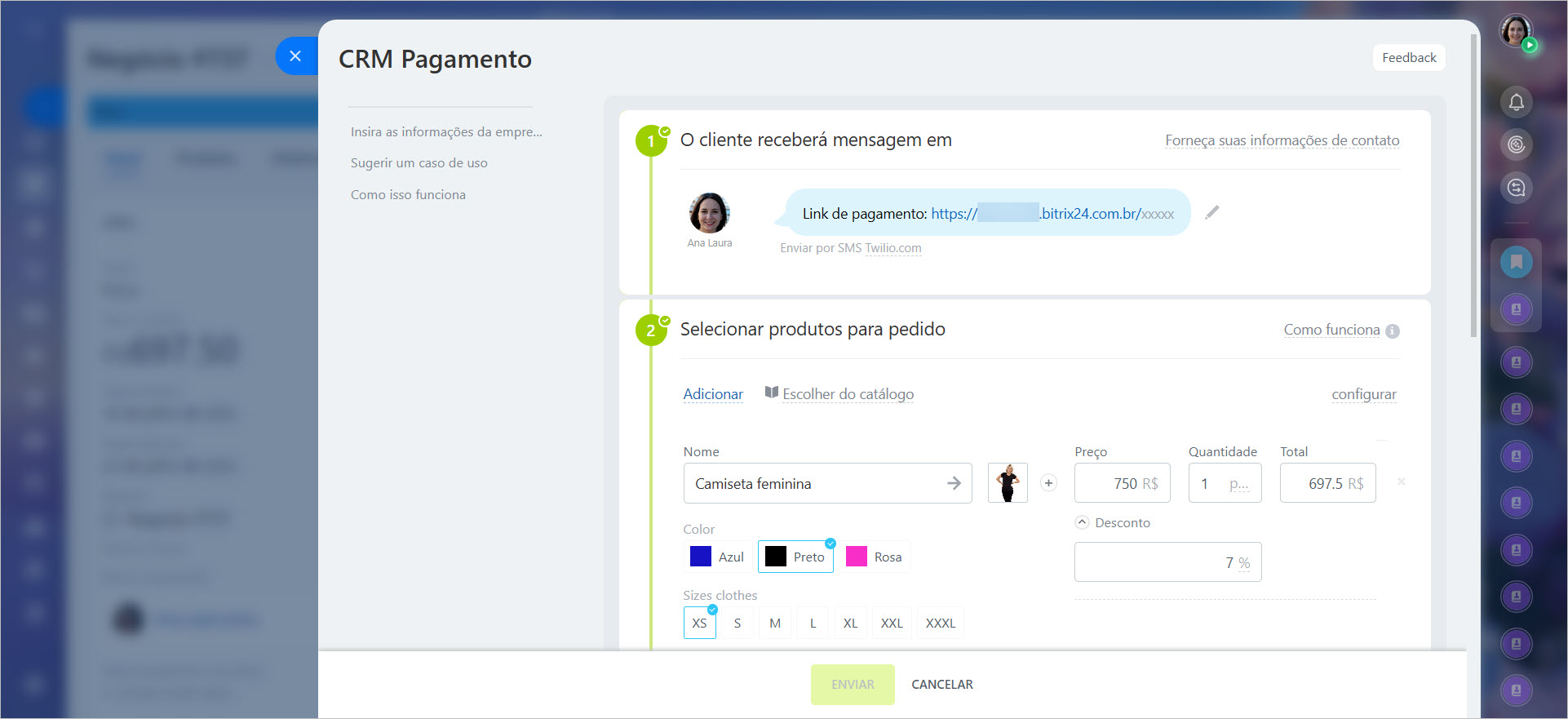1568x719 pixels.
Task: Open the payment link URL
Action: pyautogui.click(x=1052, y=214)
